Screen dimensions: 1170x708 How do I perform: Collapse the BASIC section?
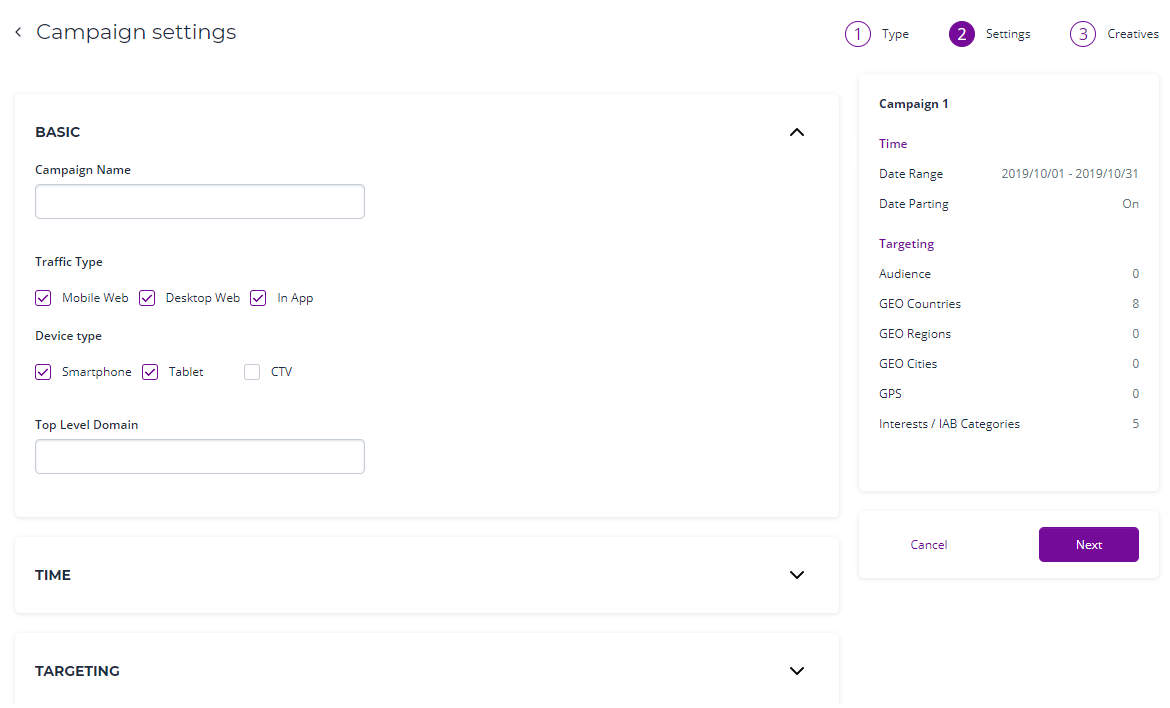pos(797,131)
